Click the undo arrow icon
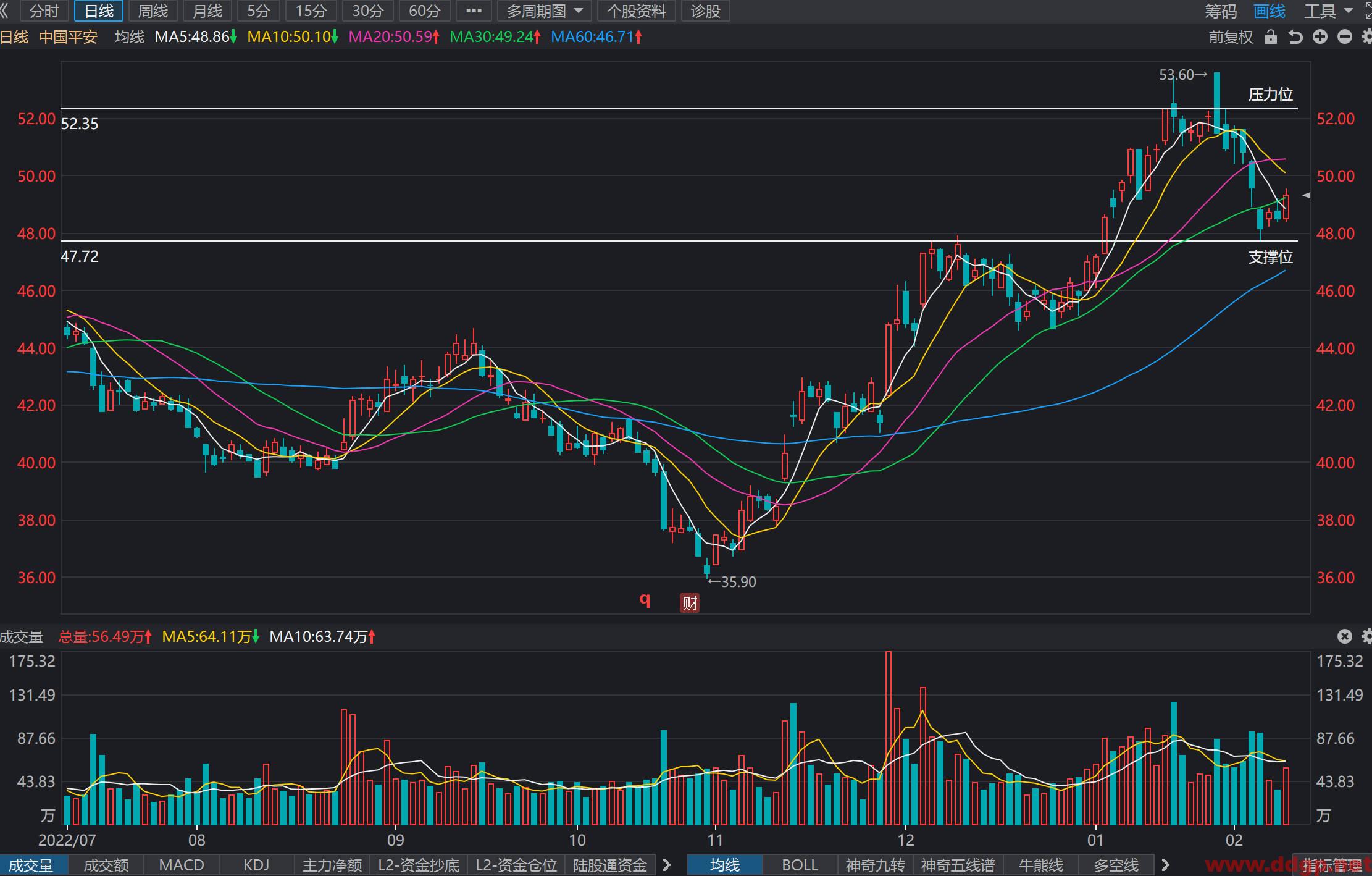The height and width of the screenshot is (876, 1372). point(1295,37)
